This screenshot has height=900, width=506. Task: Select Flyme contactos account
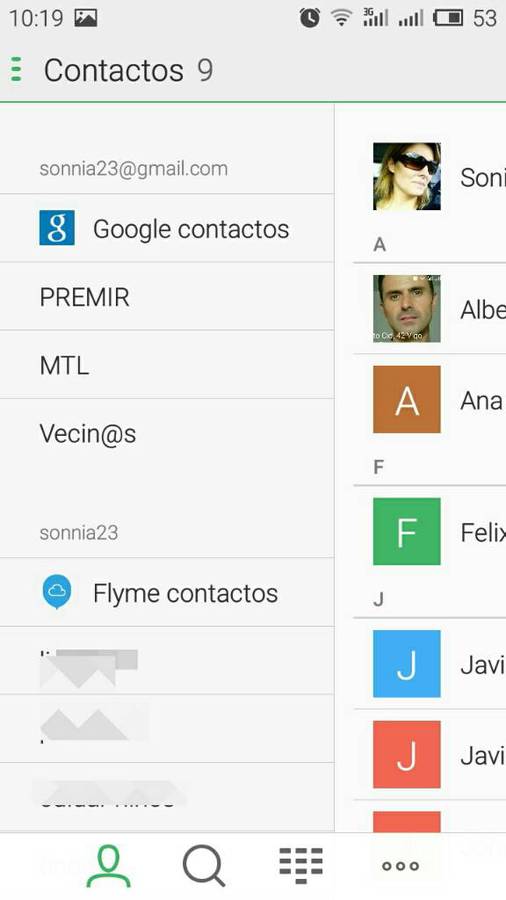tap(167, 592)
